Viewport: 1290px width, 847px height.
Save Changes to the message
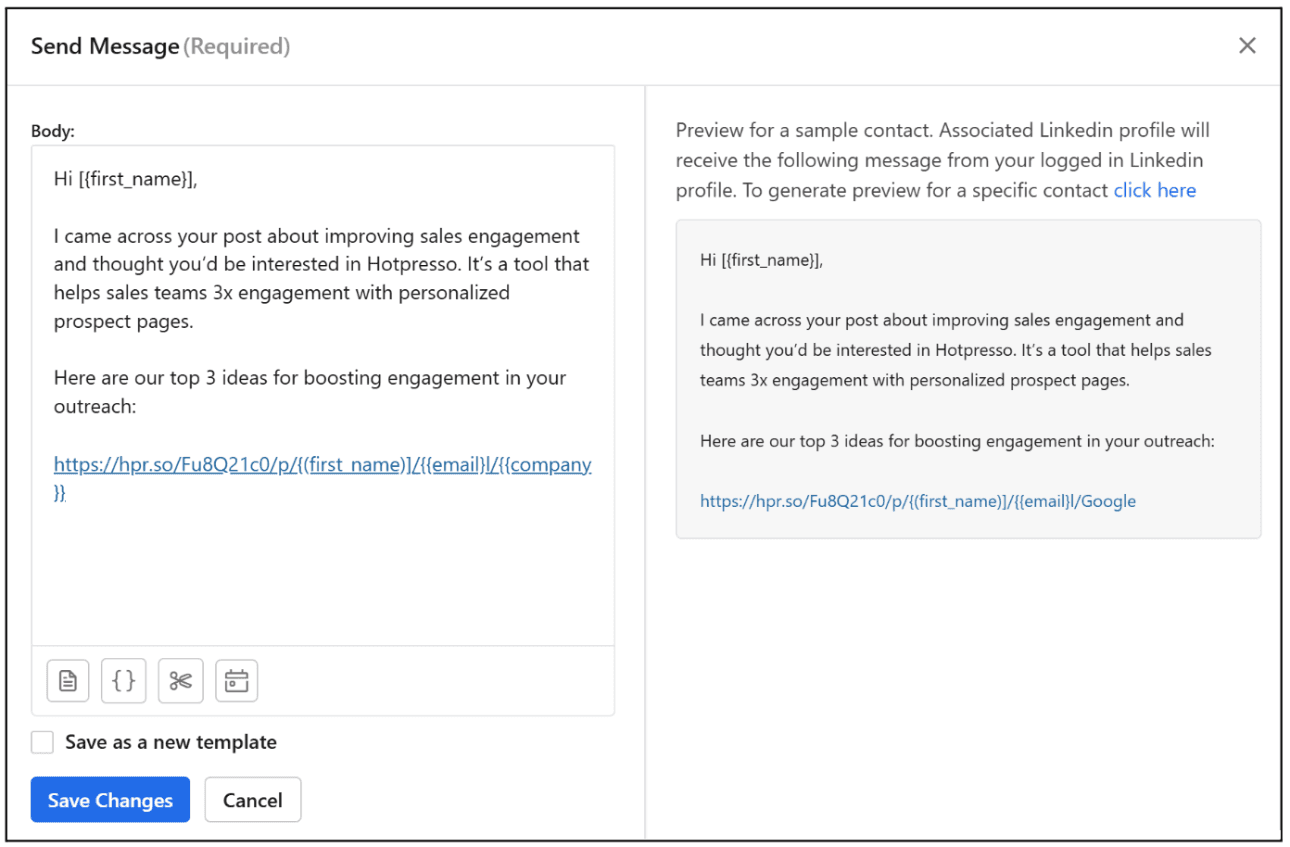tap(110, 800)
